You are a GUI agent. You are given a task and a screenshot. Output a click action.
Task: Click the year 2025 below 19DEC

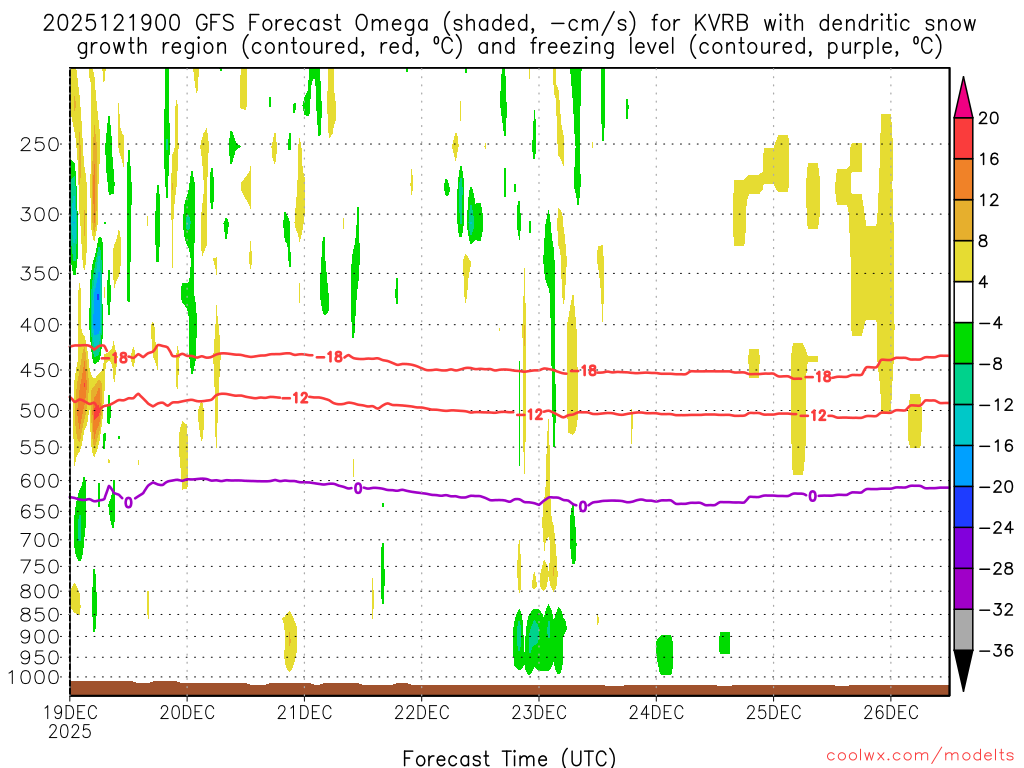click(70, 731)
